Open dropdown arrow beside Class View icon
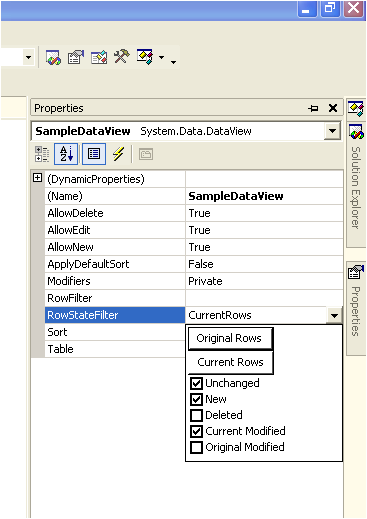This screenshot has height=519, width=367. click(162, 57)
